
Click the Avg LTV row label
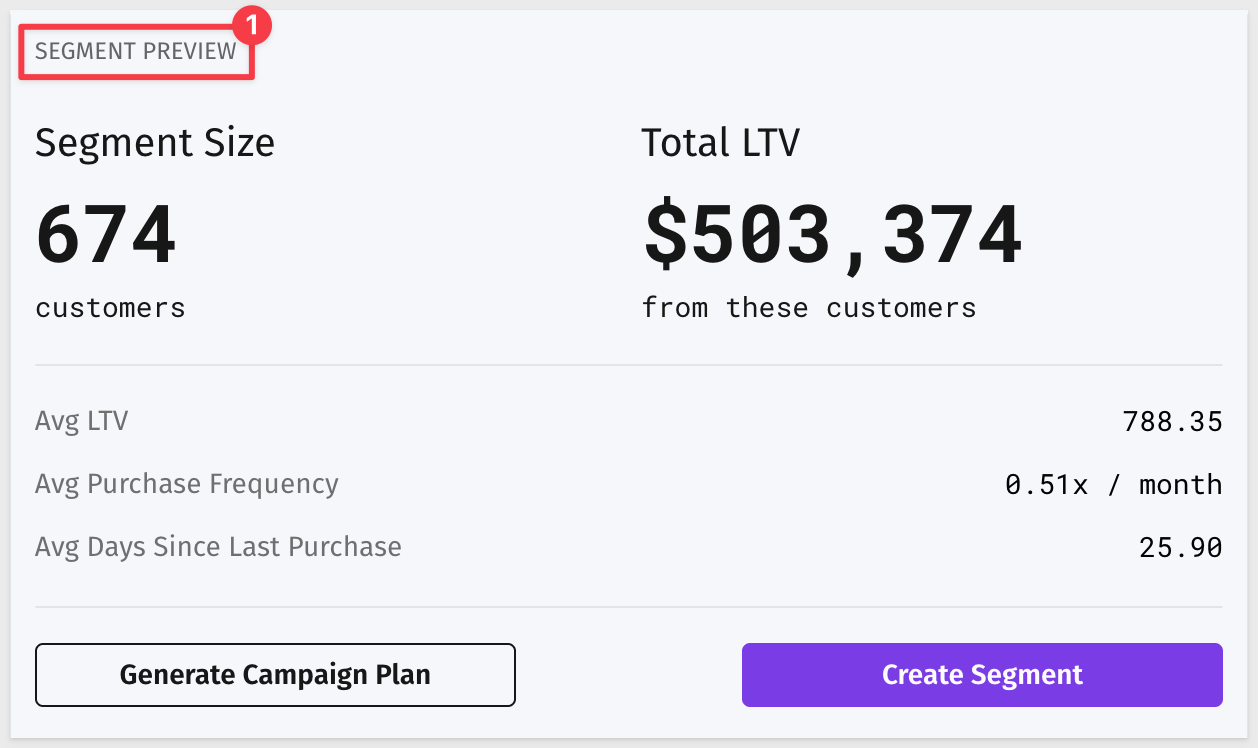[x=82, y=421]
